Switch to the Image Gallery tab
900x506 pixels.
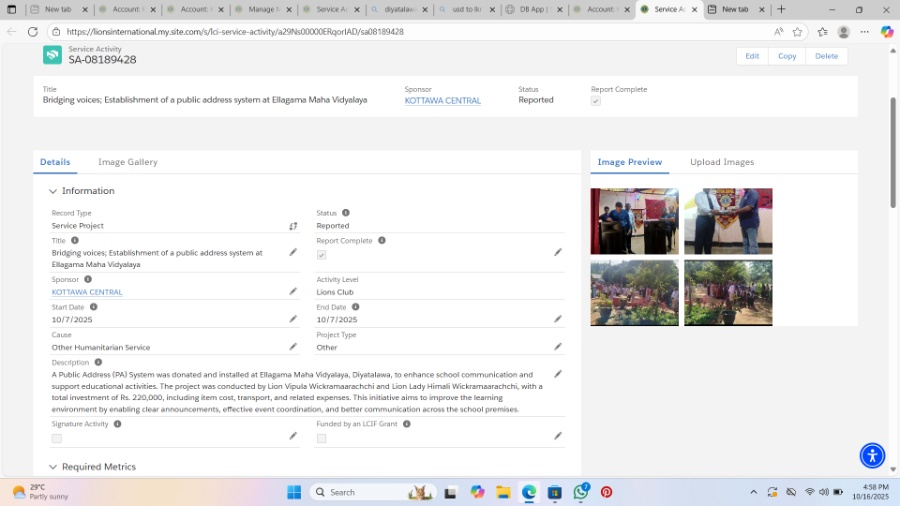pos(127,162)
